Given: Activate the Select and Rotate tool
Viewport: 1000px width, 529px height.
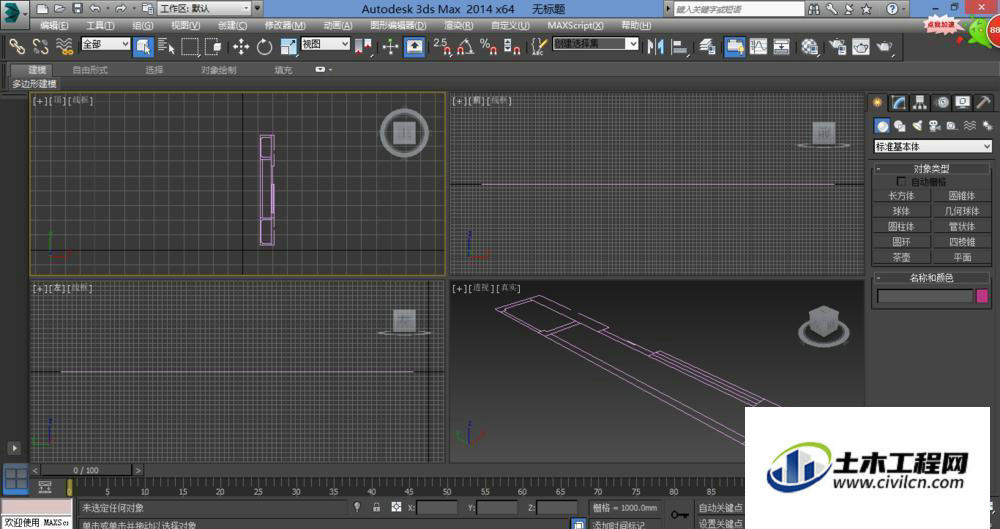Looking at the screenshot, I should click(265, 47).
